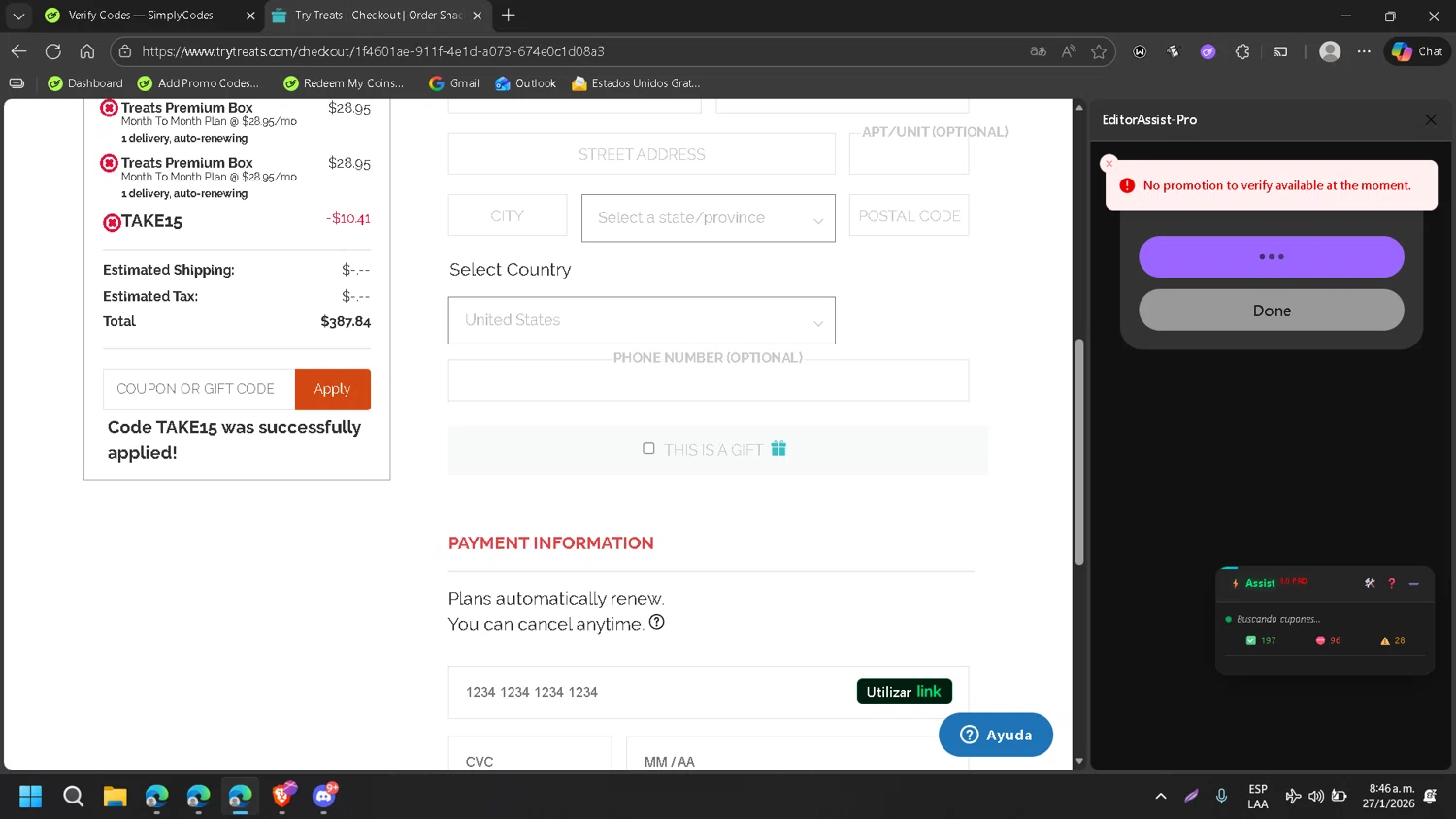Image resolution: width=1456 pixels, height=819 pixels.
Task: Go to the browser home page
Action: pyautogui.click(x=87, y=51)
